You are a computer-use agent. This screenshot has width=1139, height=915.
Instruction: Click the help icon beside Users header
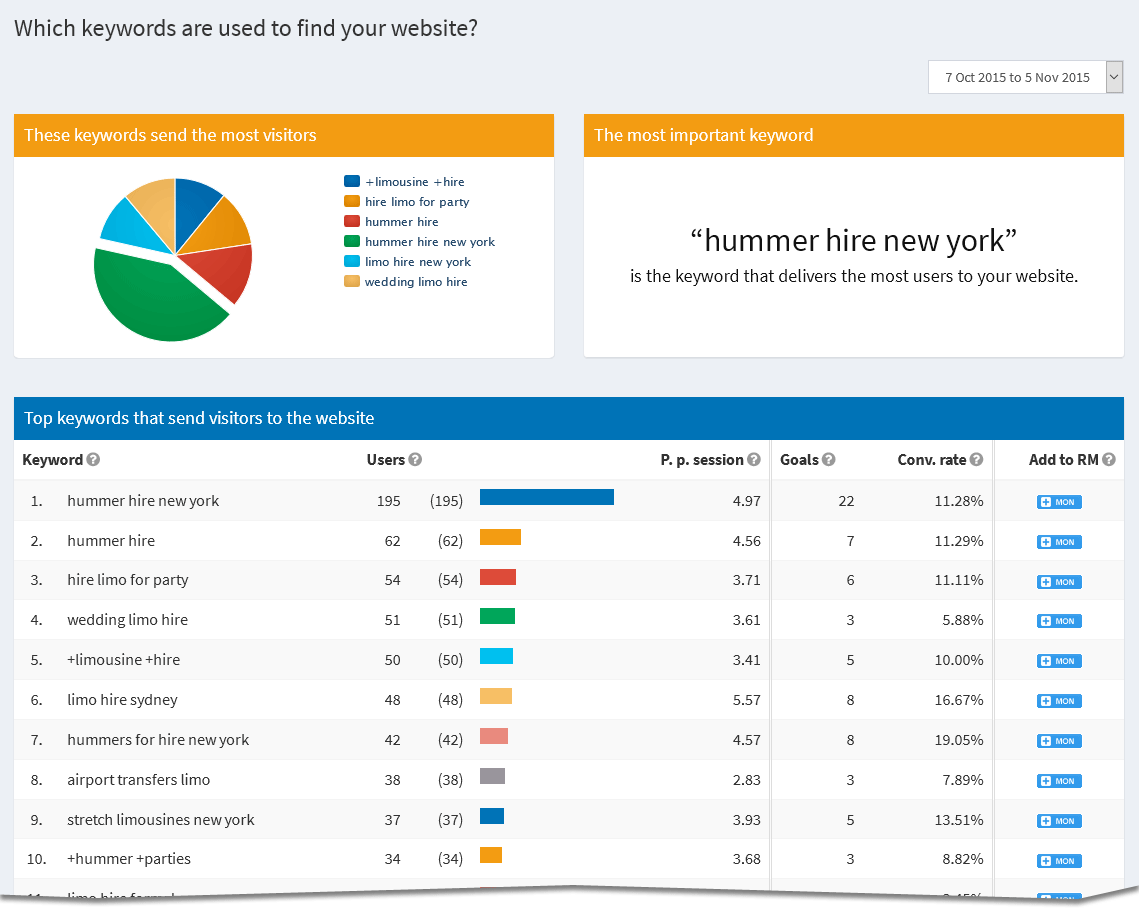tap(415, 460)
